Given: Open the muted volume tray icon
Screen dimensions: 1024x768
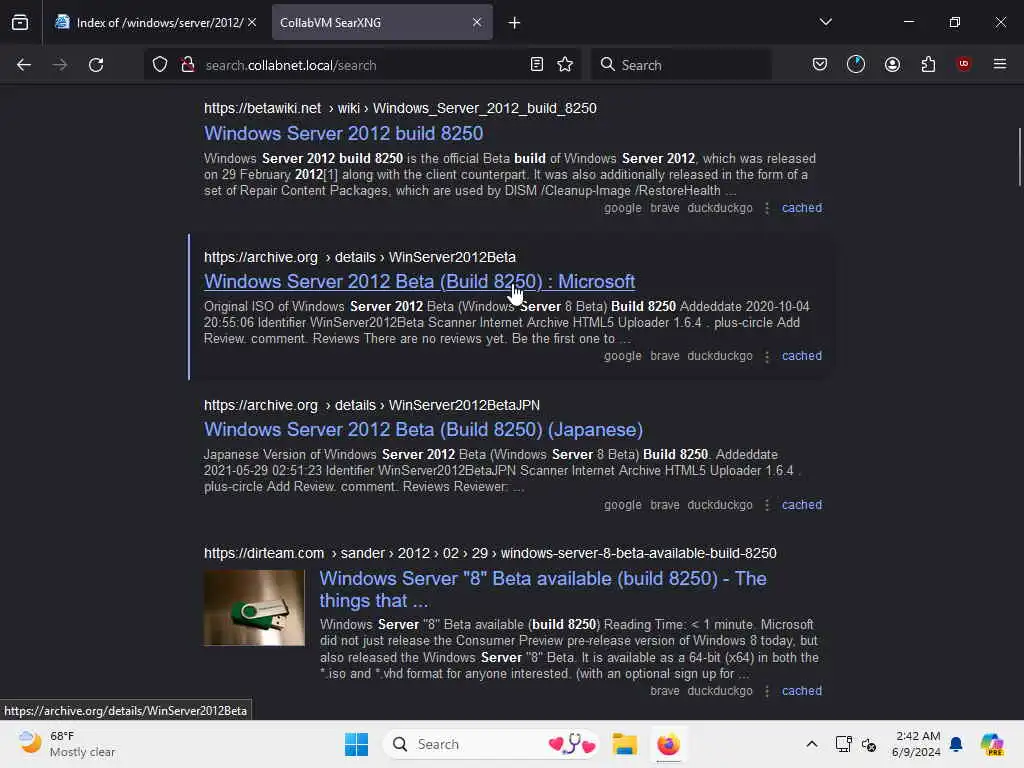Looking at the screenshot, I should coord(869,744).
